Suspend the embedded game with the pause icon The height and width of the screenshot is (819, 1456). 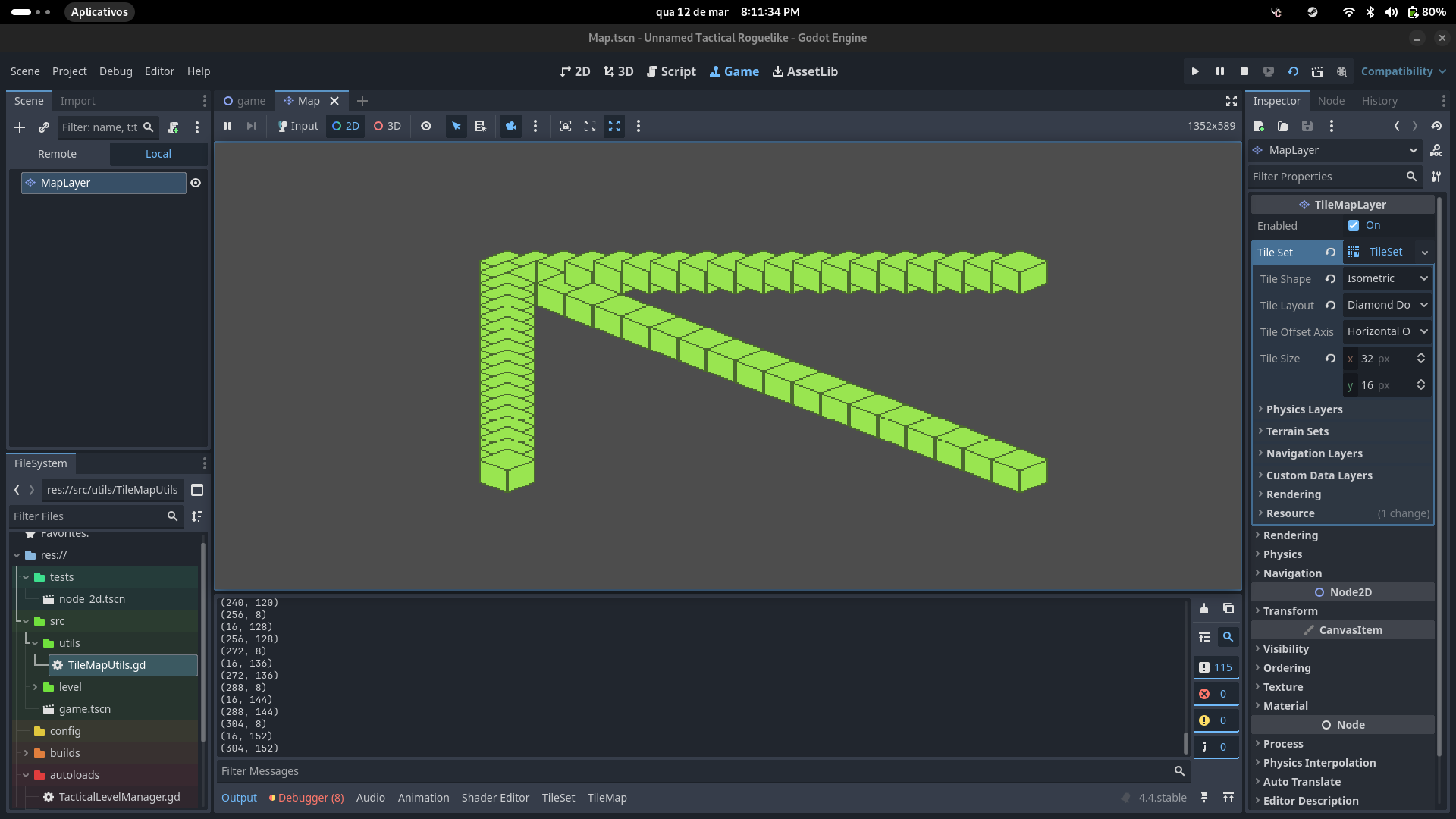pos(227,126)
